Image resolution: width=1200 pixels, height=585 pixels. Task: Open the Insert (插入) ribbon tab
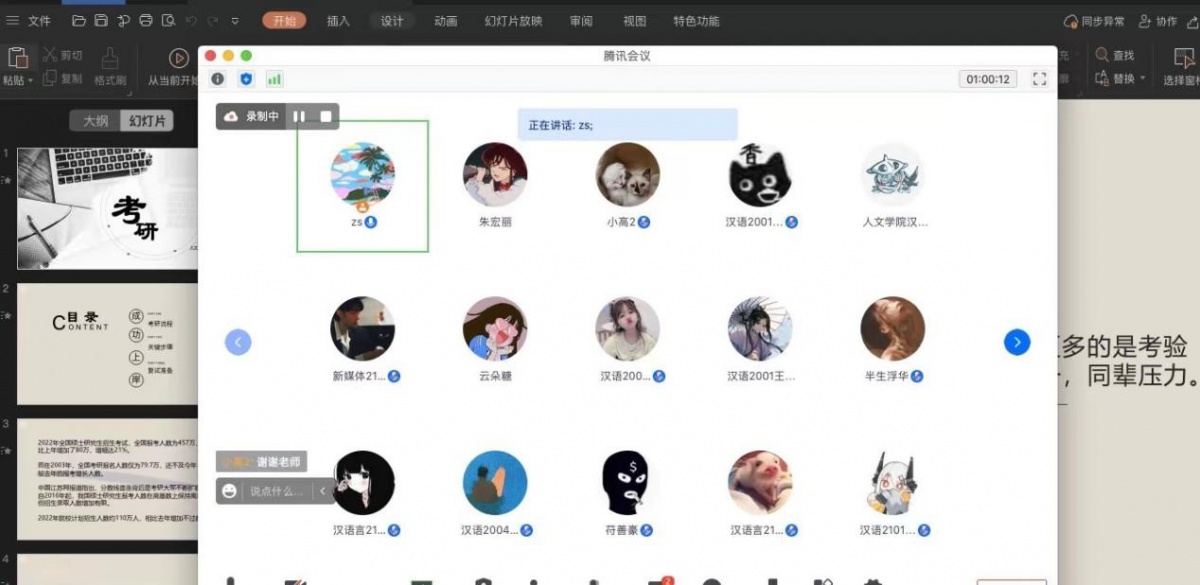338,21
